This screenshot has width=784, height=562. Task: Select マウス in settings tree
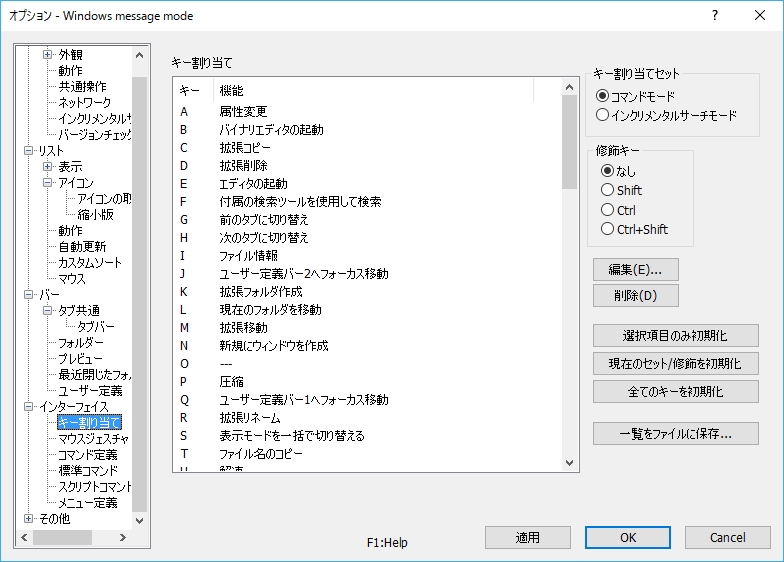coord(72,278)
